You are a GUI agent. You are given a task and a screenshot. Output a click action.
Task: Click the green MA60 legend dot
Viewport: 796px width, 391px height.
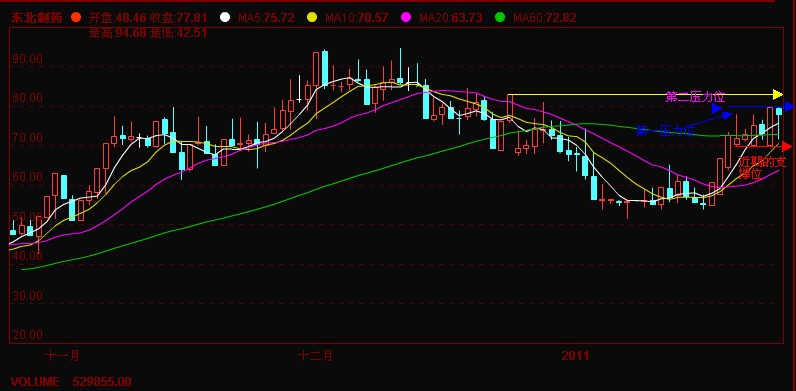[500, 17]
